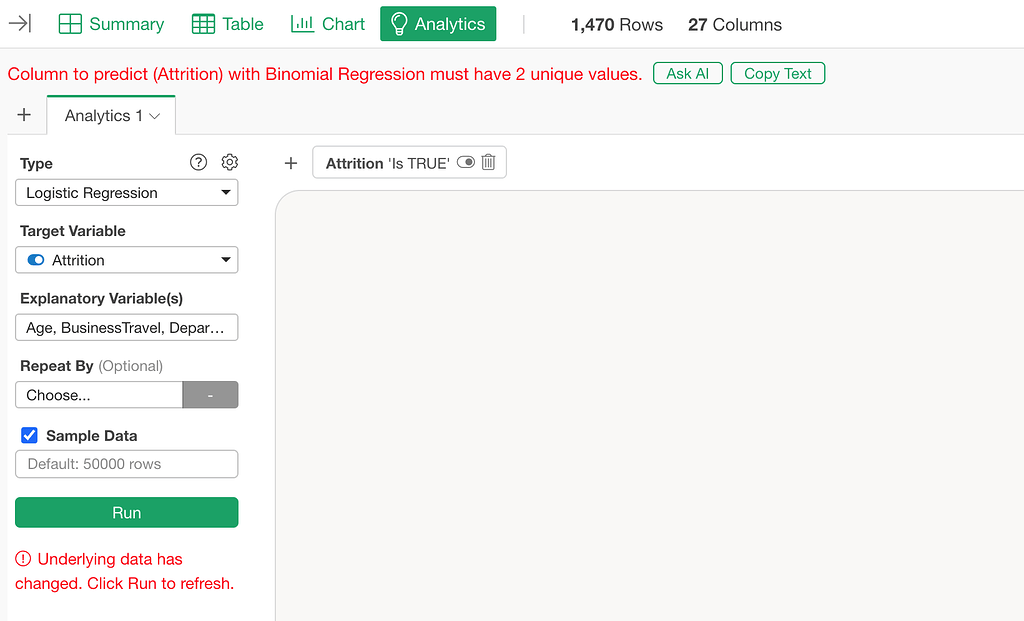
Task: Open the Summary view
Action: [111, 24]
